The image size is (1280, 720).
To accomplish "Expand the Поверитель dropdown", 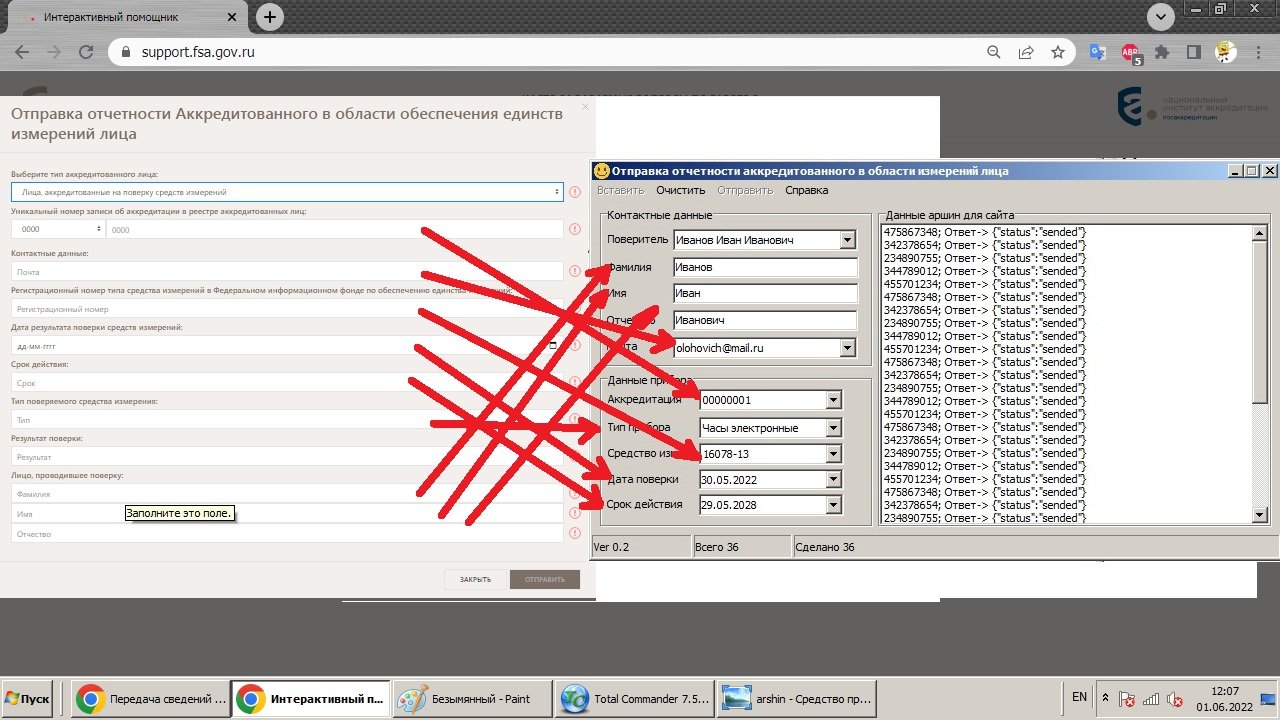I will [x=848, y=240].
